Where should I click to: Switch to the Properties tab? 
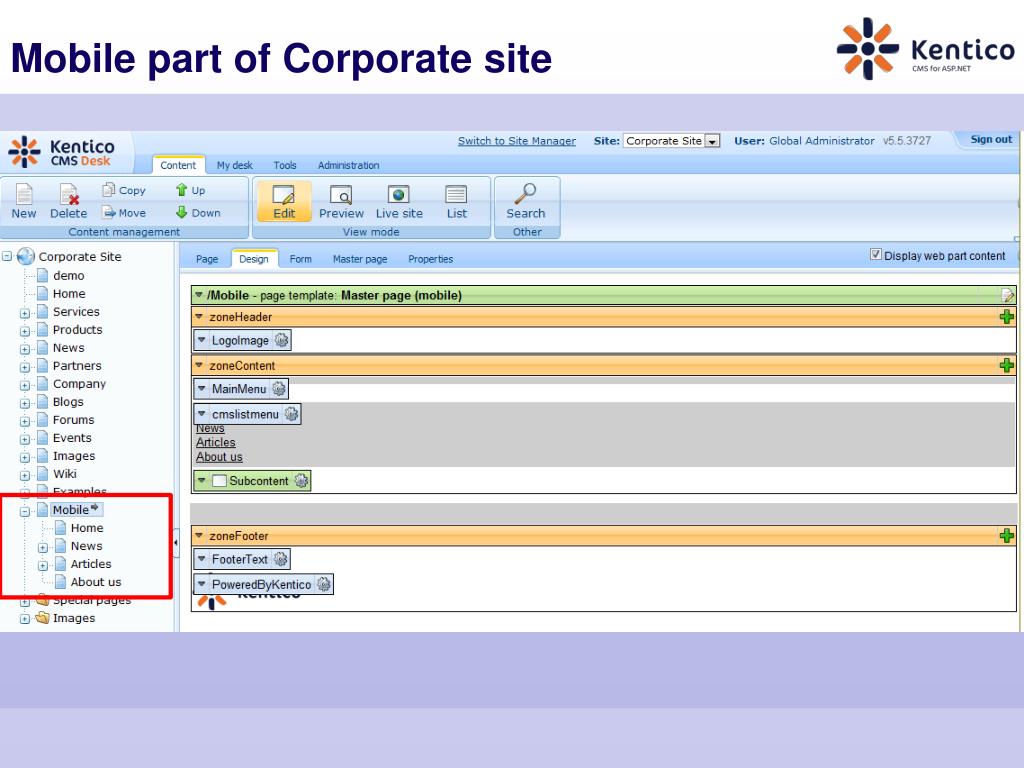coord(430,259)
